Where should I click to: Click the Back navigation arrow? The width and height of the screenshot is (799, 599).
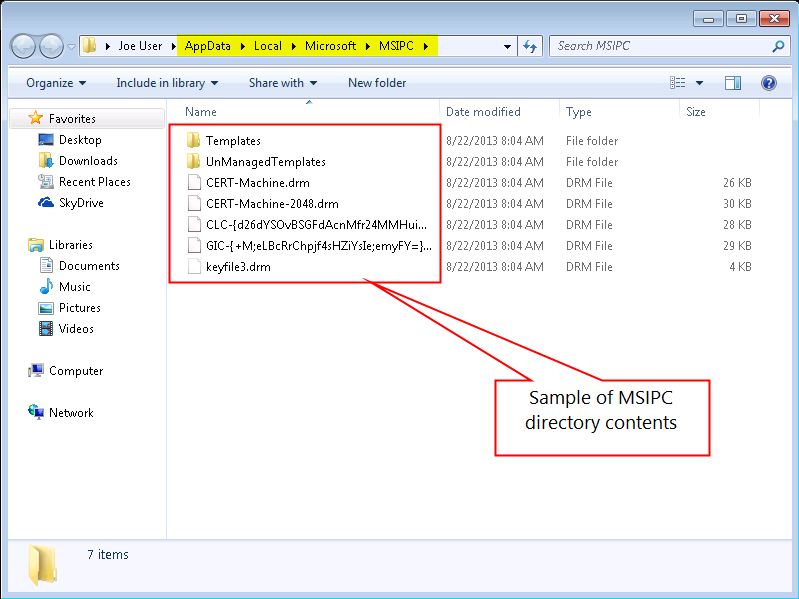(x=23, y=47)
